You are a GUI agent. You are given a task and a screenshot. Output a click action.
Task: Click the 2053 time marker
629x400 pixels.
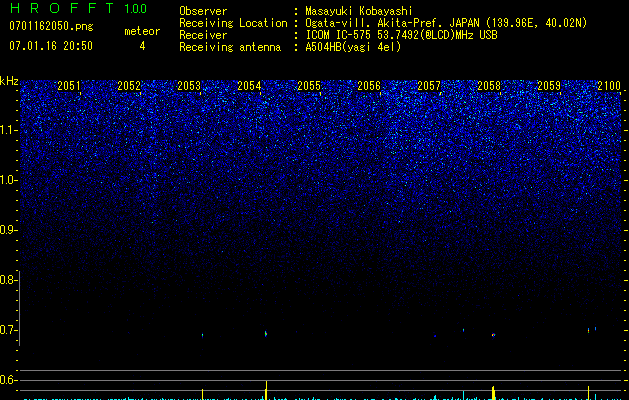189,86
